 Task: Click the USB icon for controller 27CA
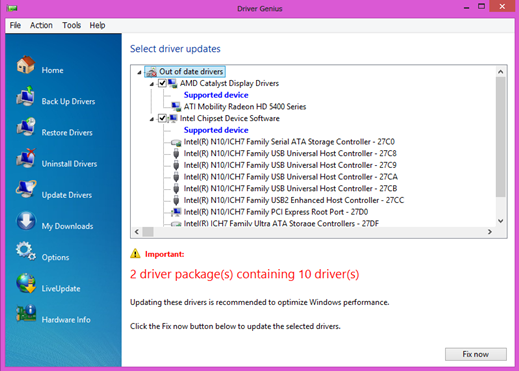[x=176, y=177]
